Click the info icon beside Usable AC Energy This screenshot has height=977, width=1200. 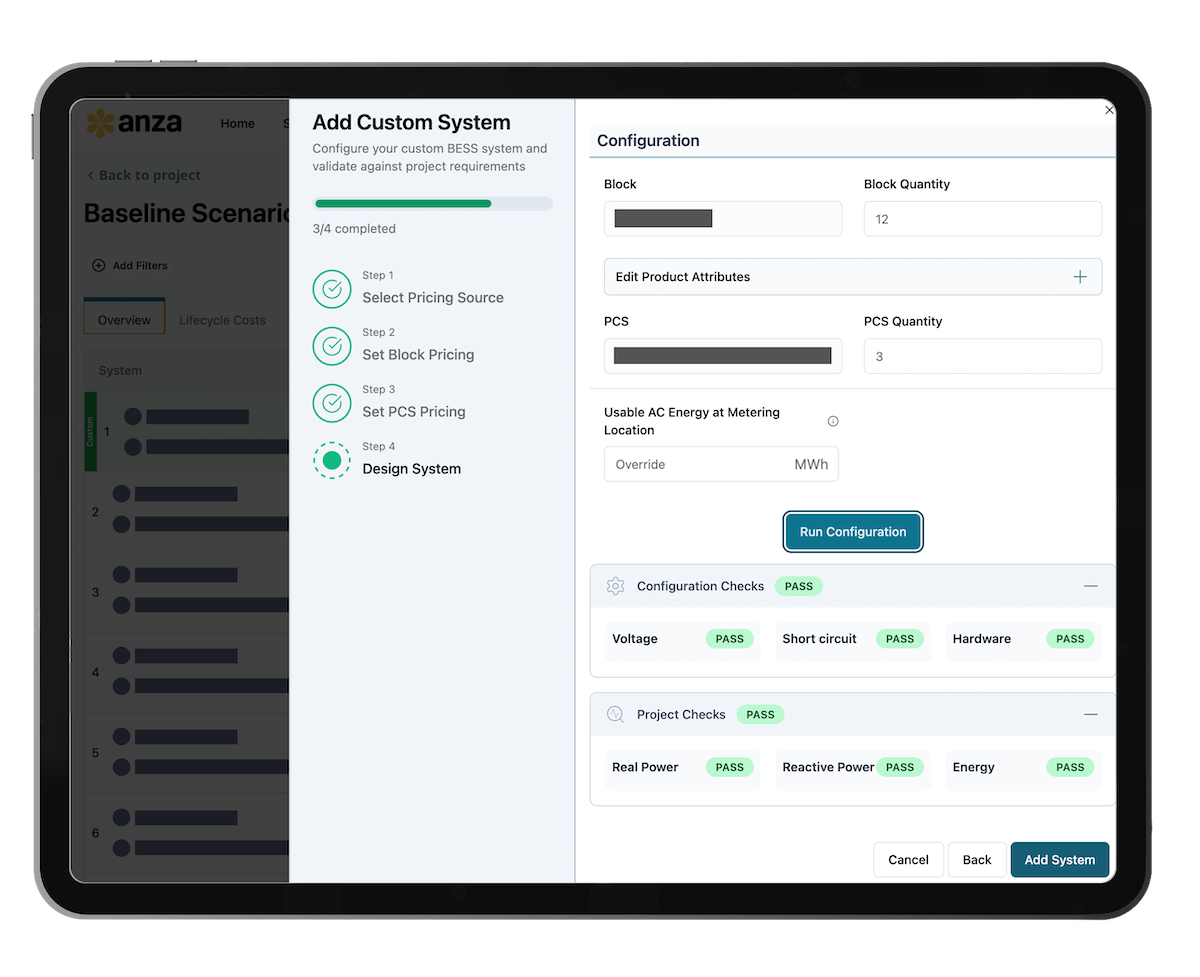(833, 421)
